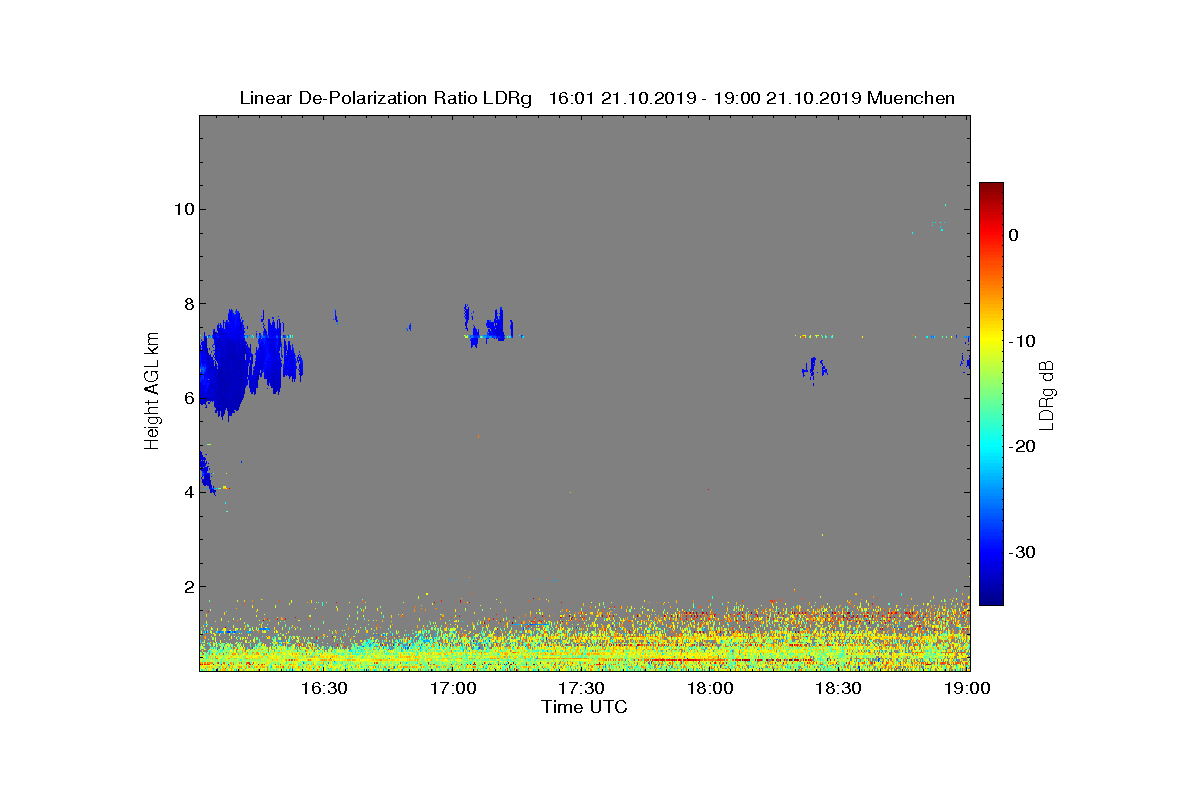Click the large blue cloud near 7 km
Viewport: 1200px width, 800px height.
(235, 362)
